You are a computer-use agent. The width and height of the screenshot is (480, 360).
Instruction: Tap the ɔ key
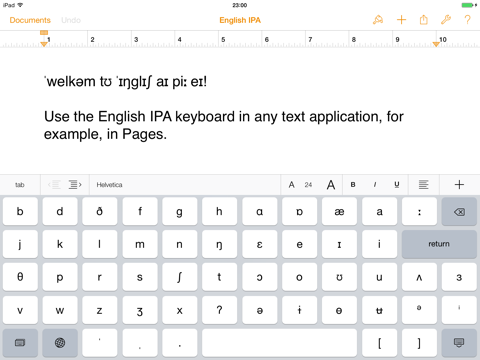coord(259,277)
